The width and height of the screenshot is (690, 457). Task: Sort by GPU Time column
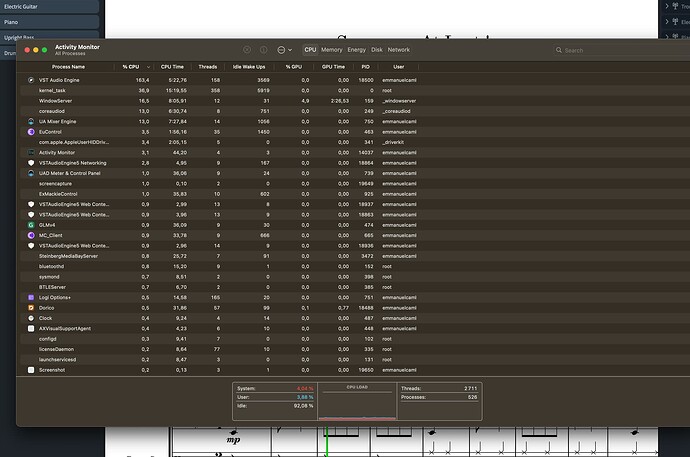tap(333, 67)
